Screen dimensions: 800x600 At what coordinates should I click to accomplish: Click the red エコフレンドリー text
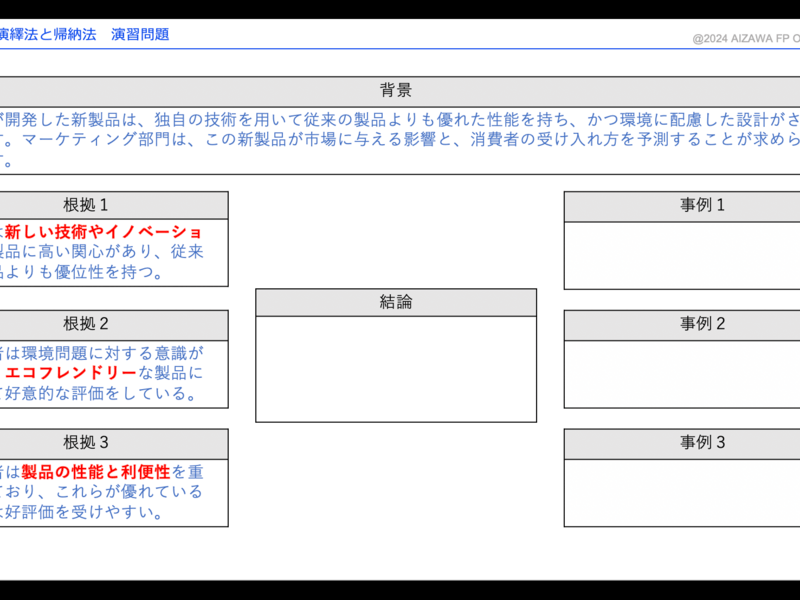[71, 373]
